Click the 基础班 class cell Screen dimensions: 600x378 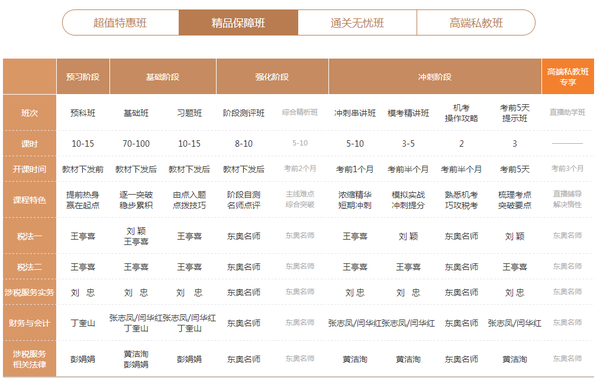click(136, 113)
